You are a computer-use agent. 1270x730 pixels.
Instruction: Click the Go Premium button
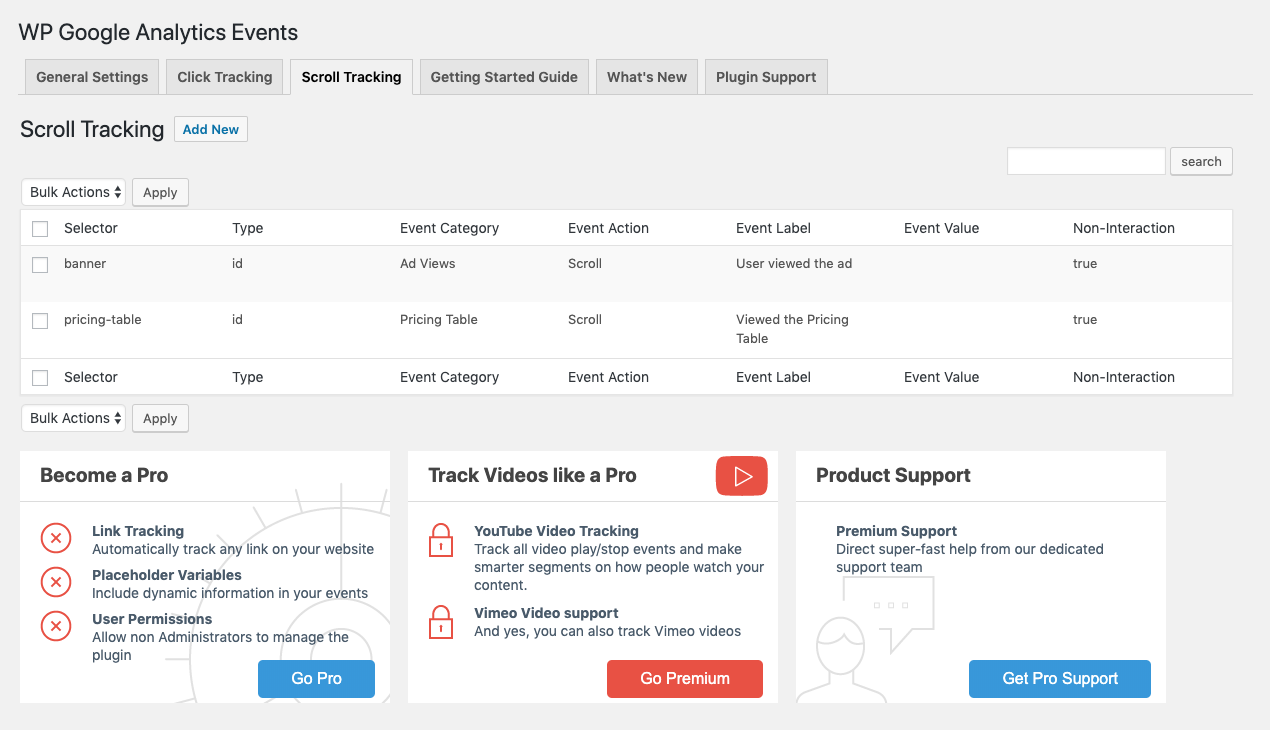pyautogui.click(x=684, y=678)
